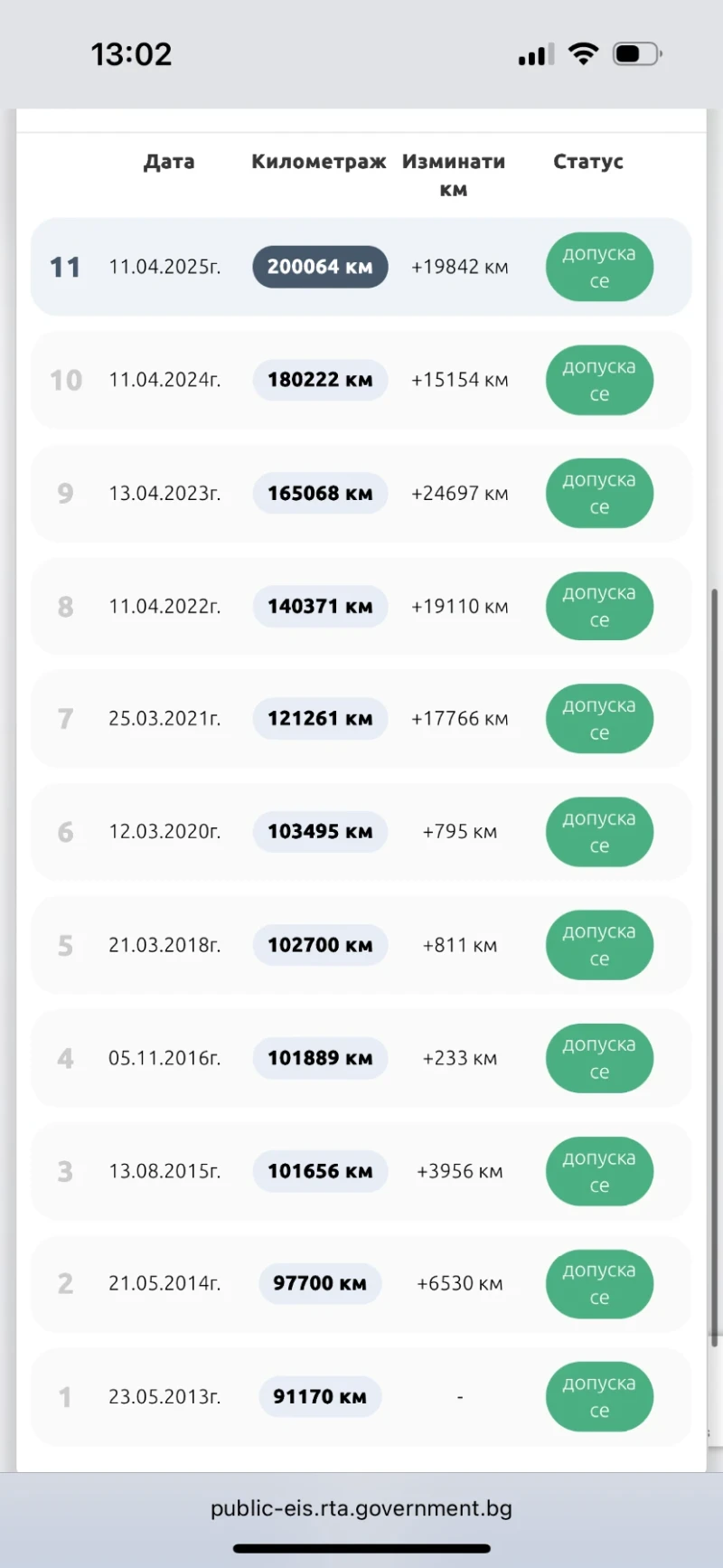The image size is (723, 1568).
Task: Select the 97700 км mileage pill
Action: 320,1283
